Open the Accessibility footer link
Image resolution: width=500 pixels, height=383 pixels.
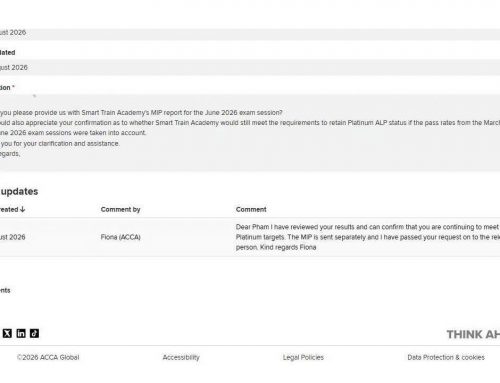181,357
